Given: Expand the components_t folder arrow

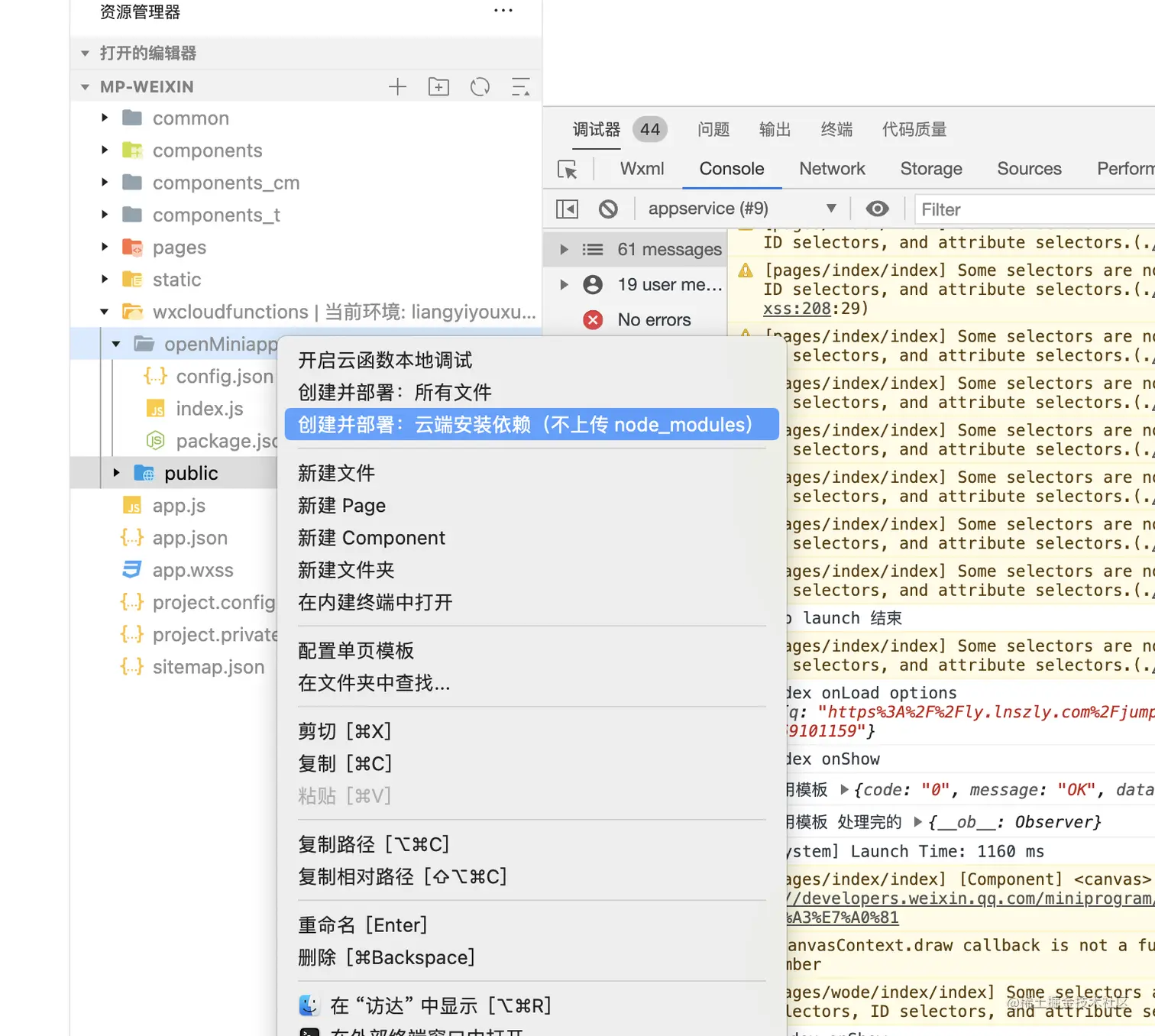Looking at the screenshot, I should [105, 215].
